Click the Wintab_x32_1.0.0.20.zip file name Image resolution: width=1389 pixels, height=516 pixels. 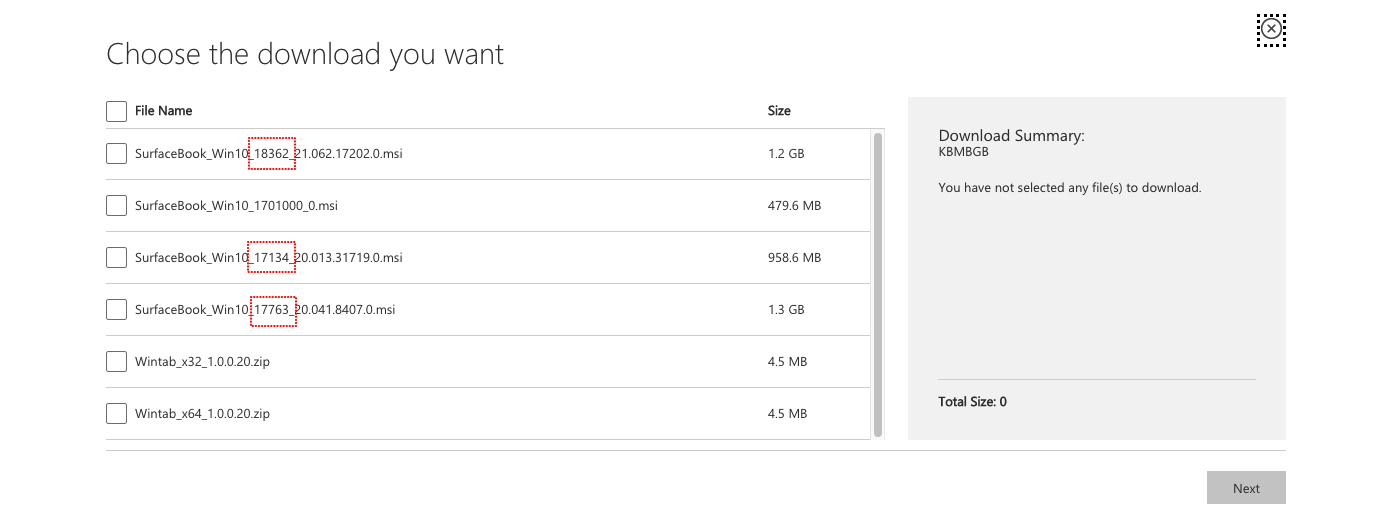click(202, 362)
